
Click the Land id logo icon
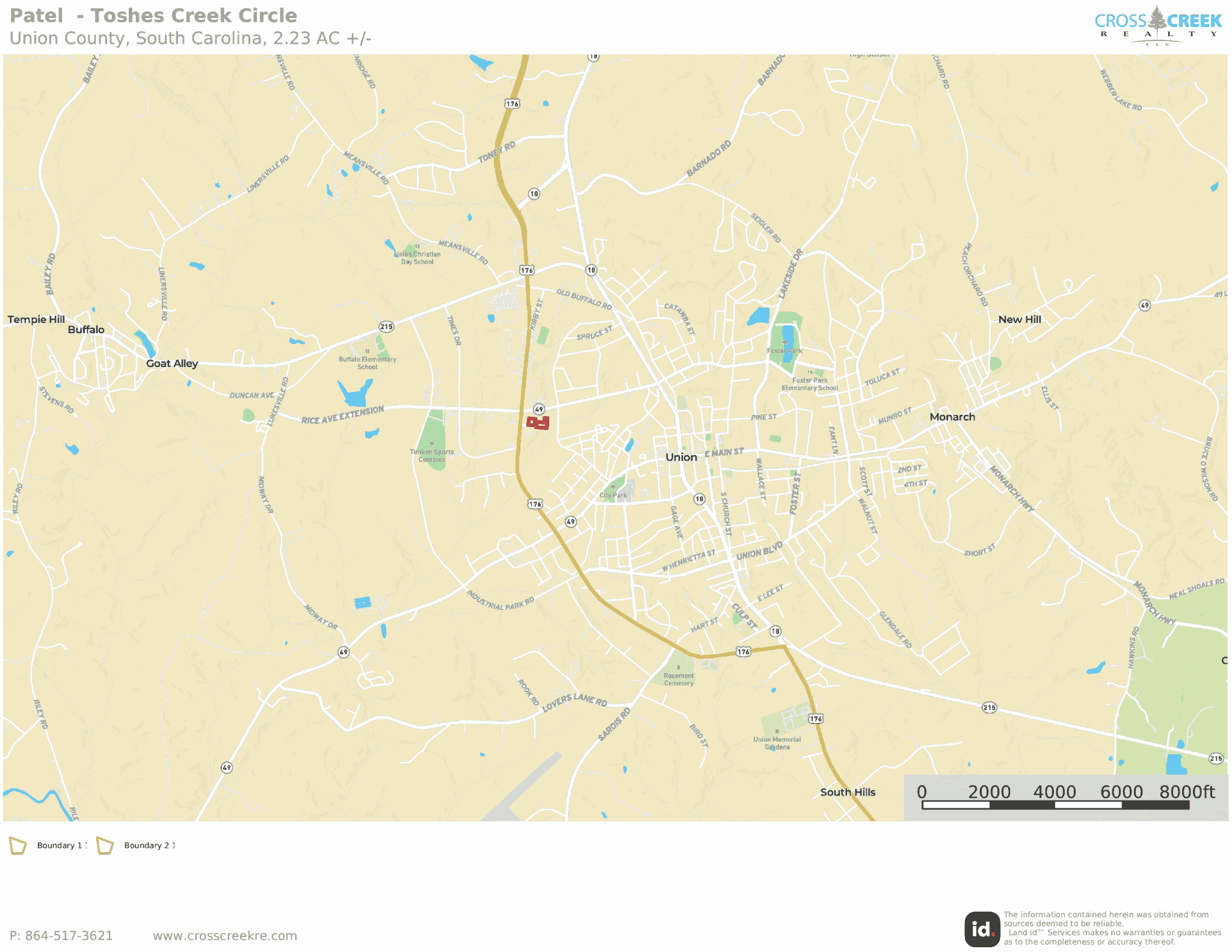(982, 930)
